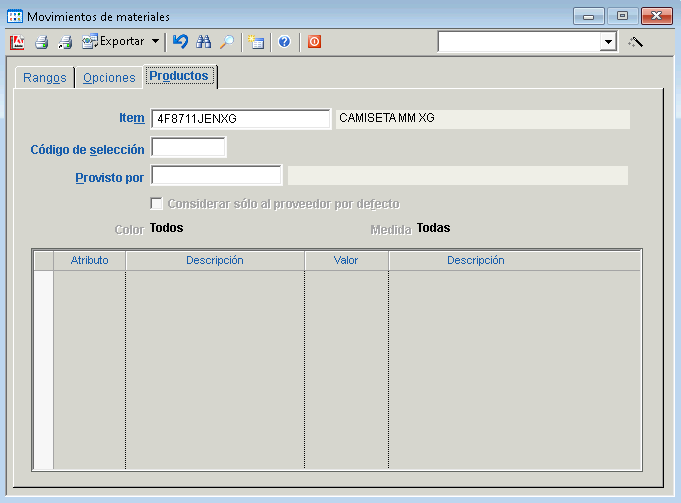
Task: Click the Atributo column header
Action: [x=89, y=260]
